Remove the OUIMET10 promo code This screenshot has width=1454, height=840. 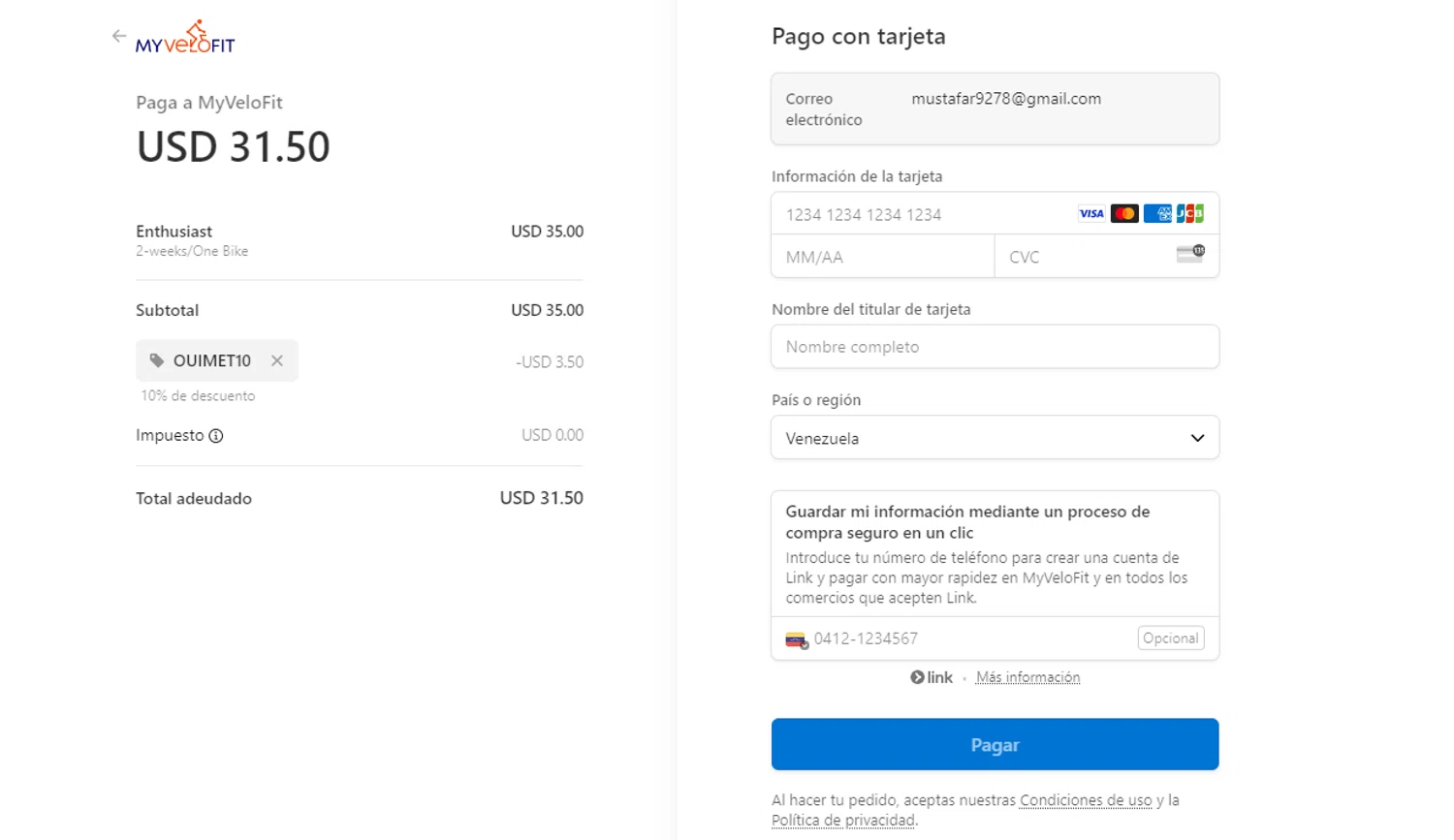(x=277, y=360)
